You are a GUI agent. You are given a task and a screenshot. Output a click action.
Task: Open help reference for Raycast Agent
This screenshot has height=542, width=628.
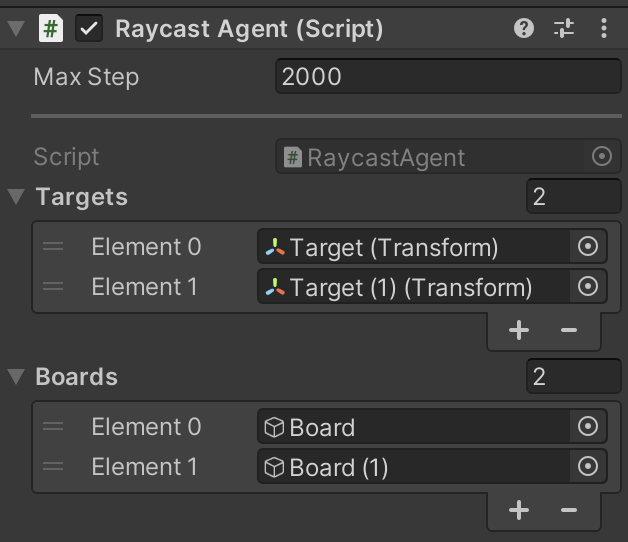pos(523,28)
